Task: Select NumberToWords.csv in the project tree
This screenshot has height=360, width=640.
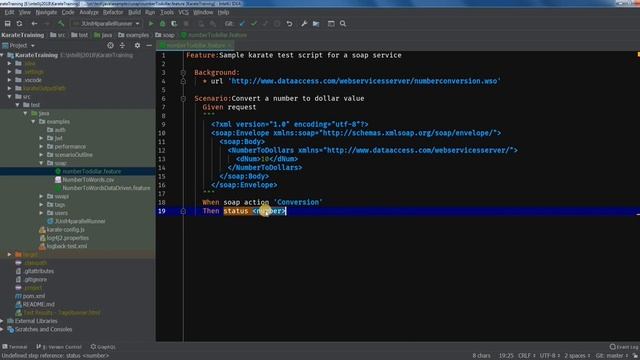Action: 88,180
